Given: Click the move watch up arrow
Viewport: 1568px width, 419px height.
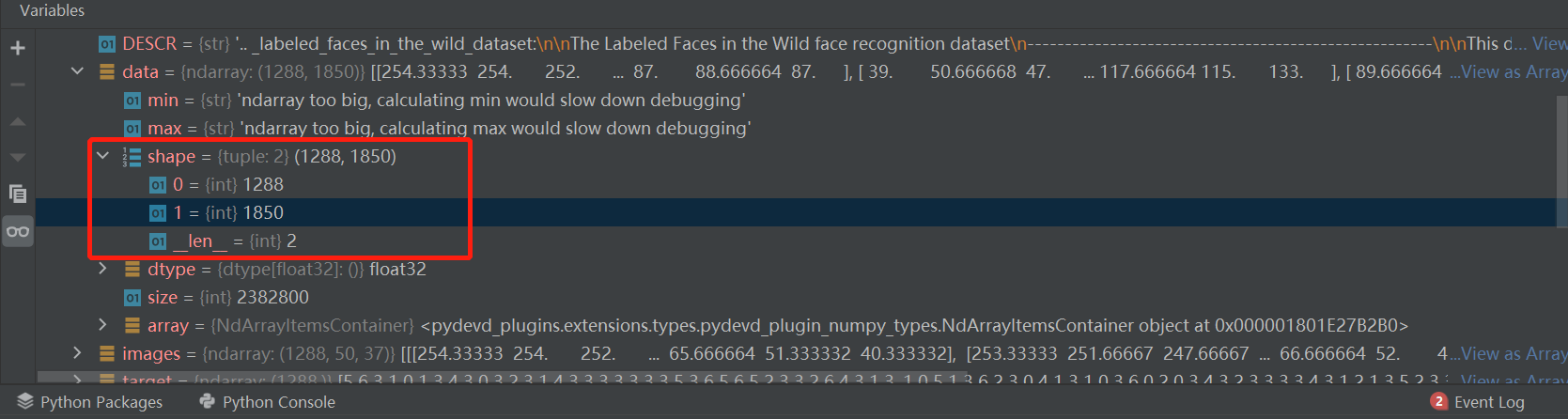Looking at the screenshot, I should point(18,121).
